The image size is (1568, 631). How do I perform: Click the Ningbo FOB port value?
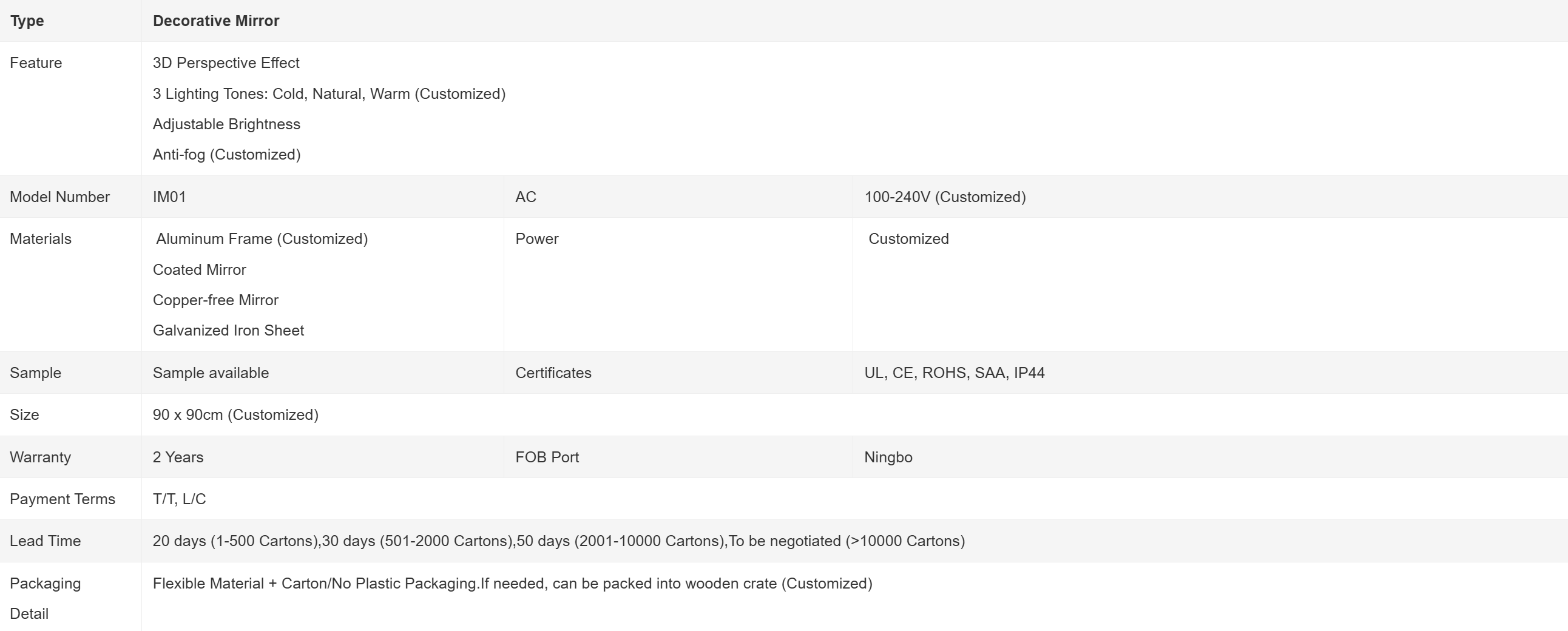coord(888,457)
